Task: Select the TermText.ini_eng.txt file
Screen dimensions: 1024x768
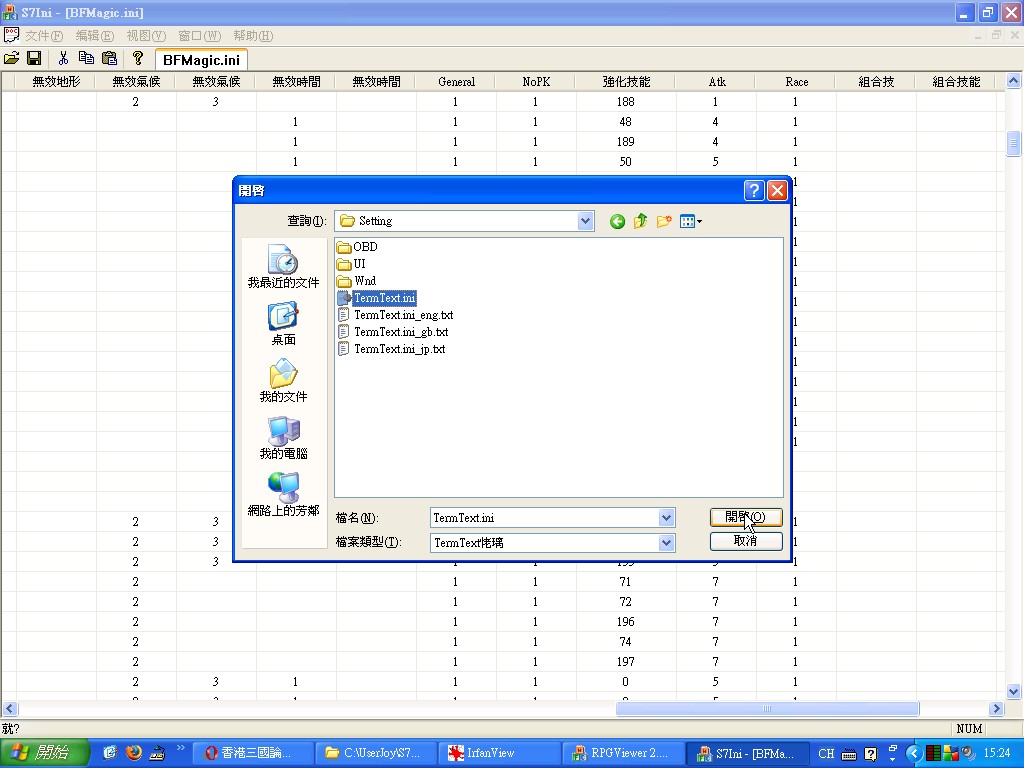Action: tap(402, 315)
